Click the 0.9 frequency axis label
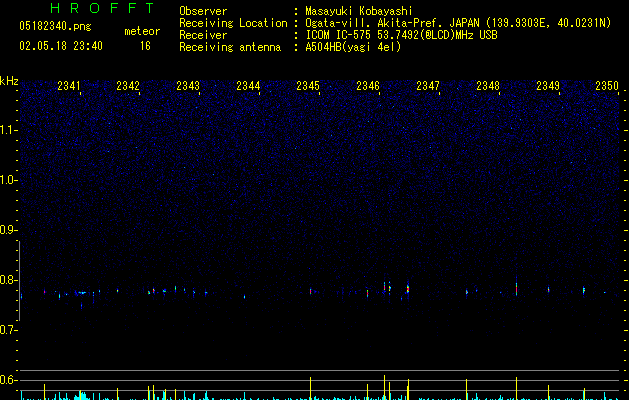 point(8,230)
